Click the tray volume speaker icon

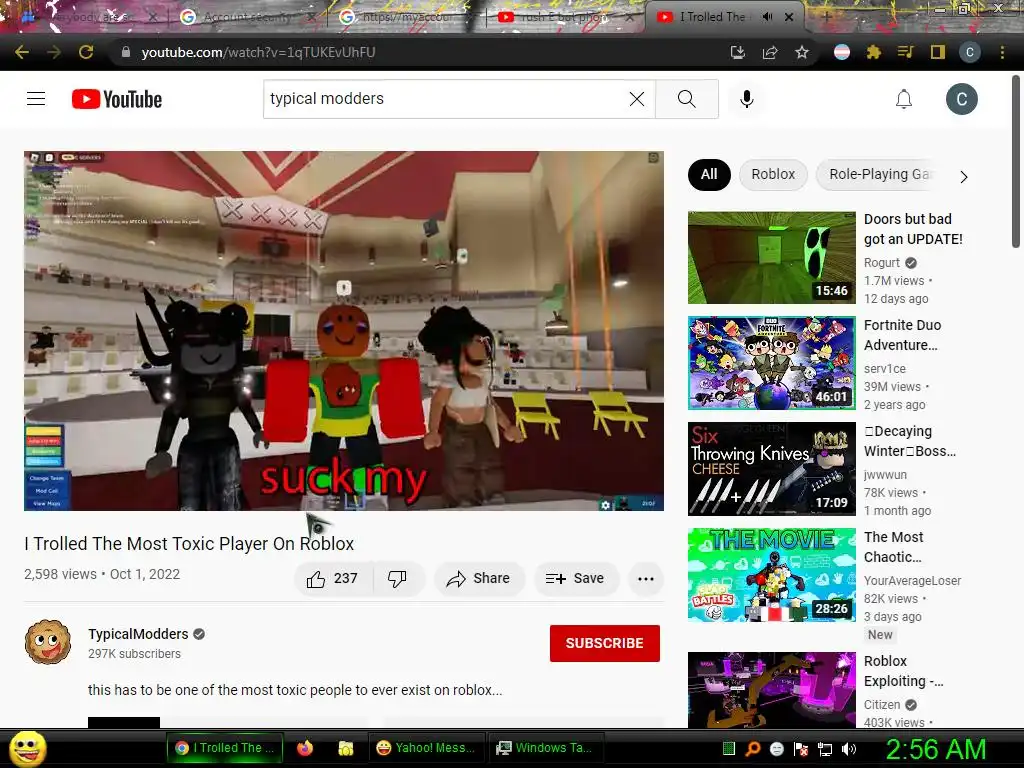pos(848,749)
